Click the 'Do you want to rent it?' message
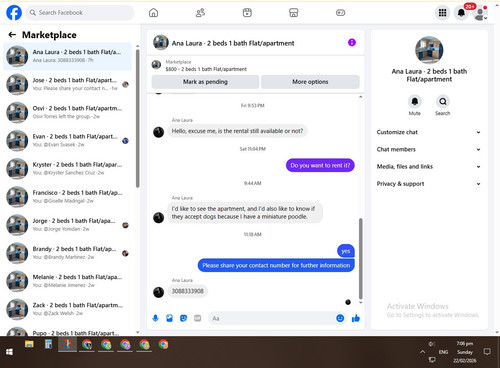 (320, 165)
